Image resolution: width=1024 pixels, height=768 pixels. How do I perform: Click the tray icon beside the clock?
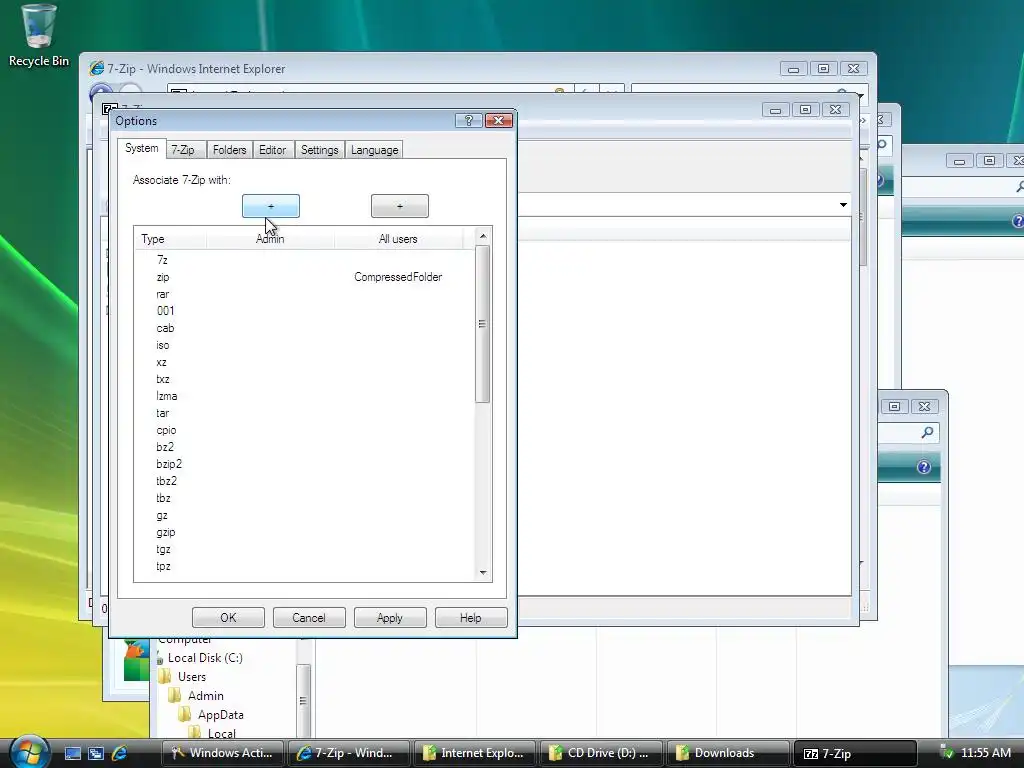pos(946,753)
